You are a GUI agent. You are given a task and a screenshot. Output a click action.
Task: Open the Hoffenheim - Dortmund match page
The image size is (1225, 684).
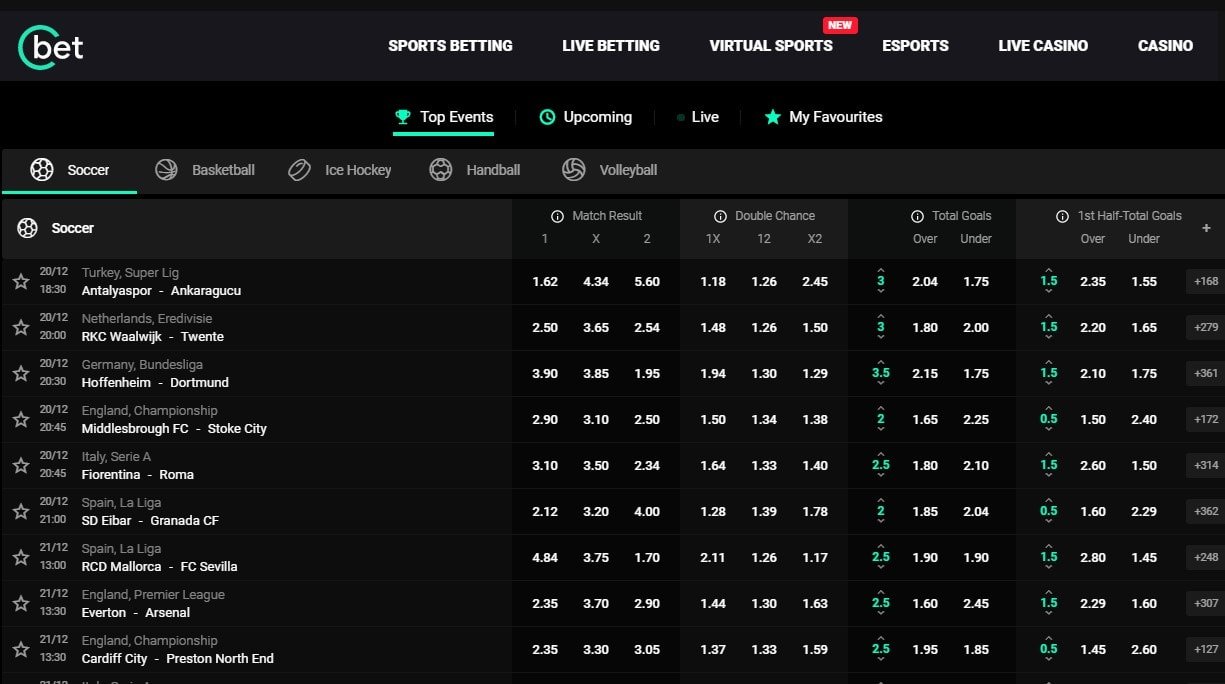155,383
